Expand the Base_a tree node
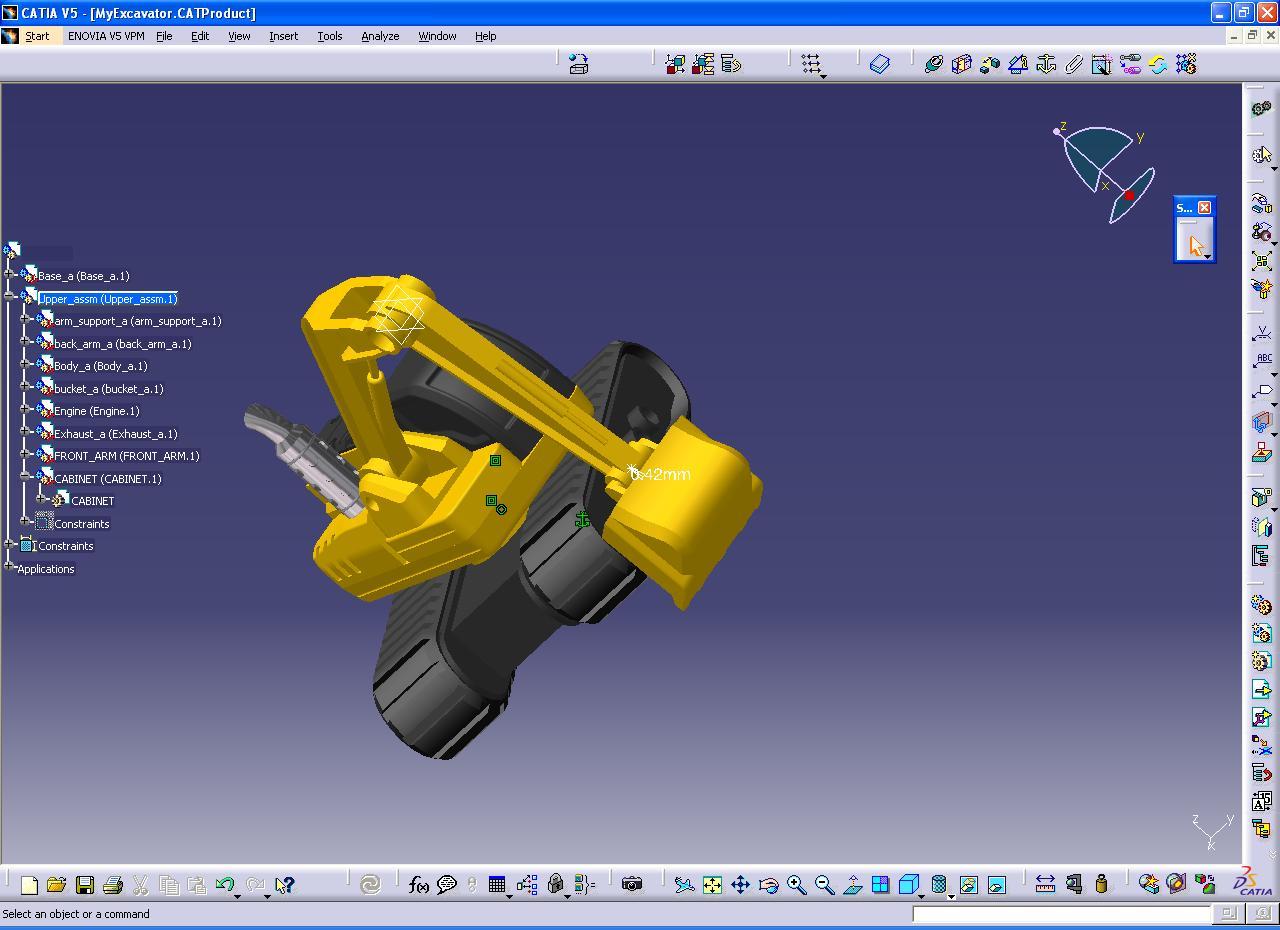The image size is (1280, 930). pos(9,274)
